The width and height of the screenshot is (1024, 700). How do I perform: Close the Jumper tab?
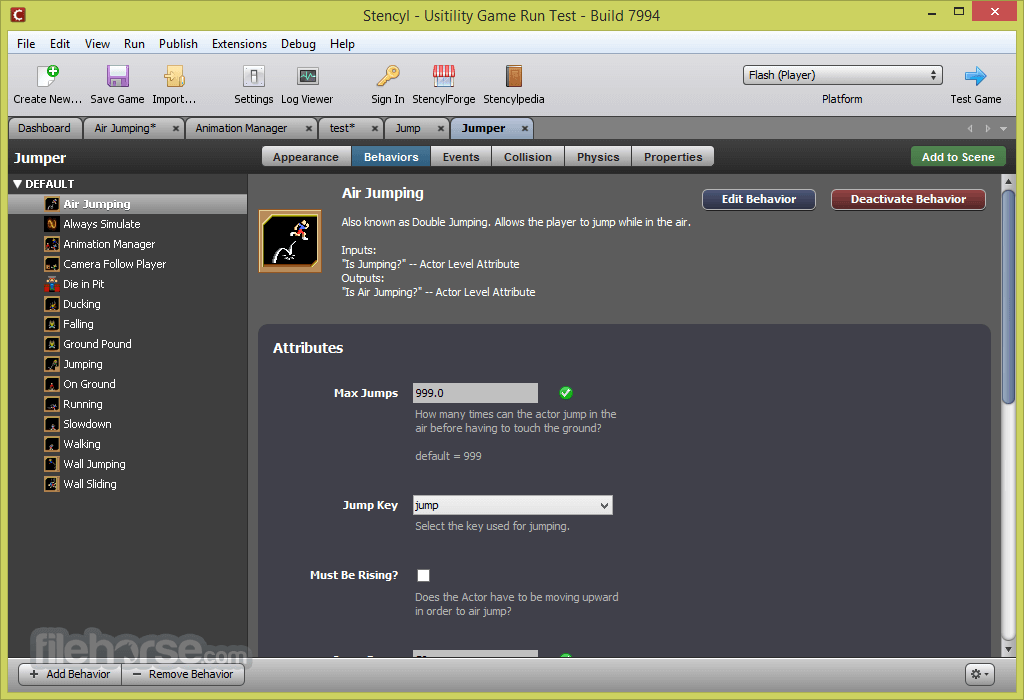point(524,129)
